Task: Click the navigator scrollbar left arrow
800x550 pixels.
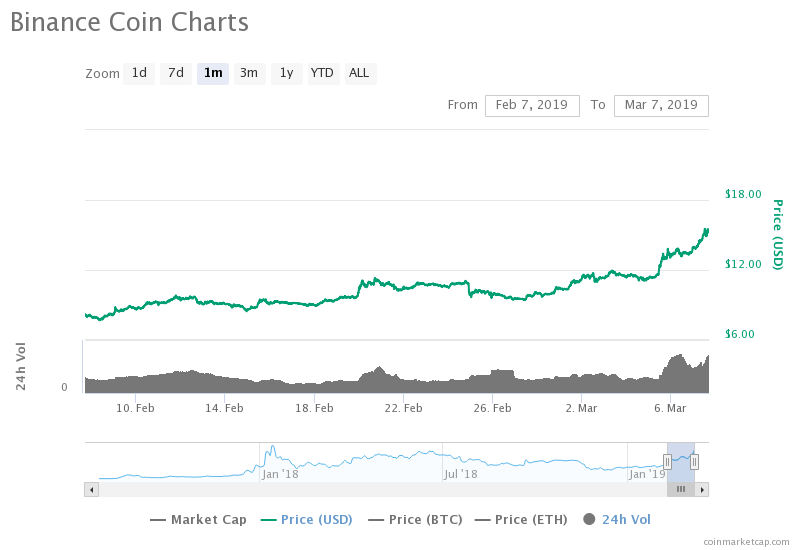Action: click(91, 489)
